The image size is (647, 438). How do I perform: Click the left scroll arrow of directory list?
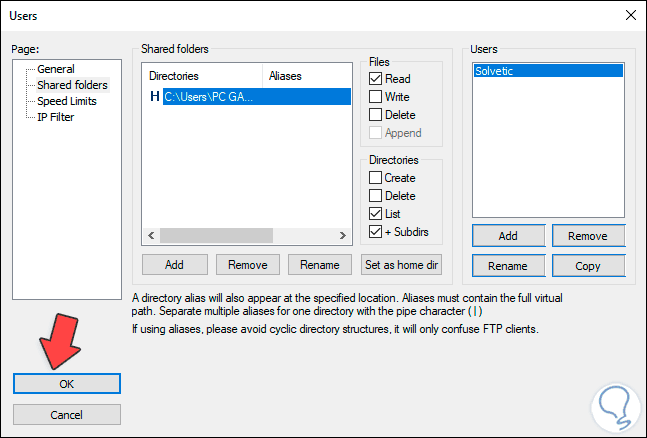pos(151,236)
